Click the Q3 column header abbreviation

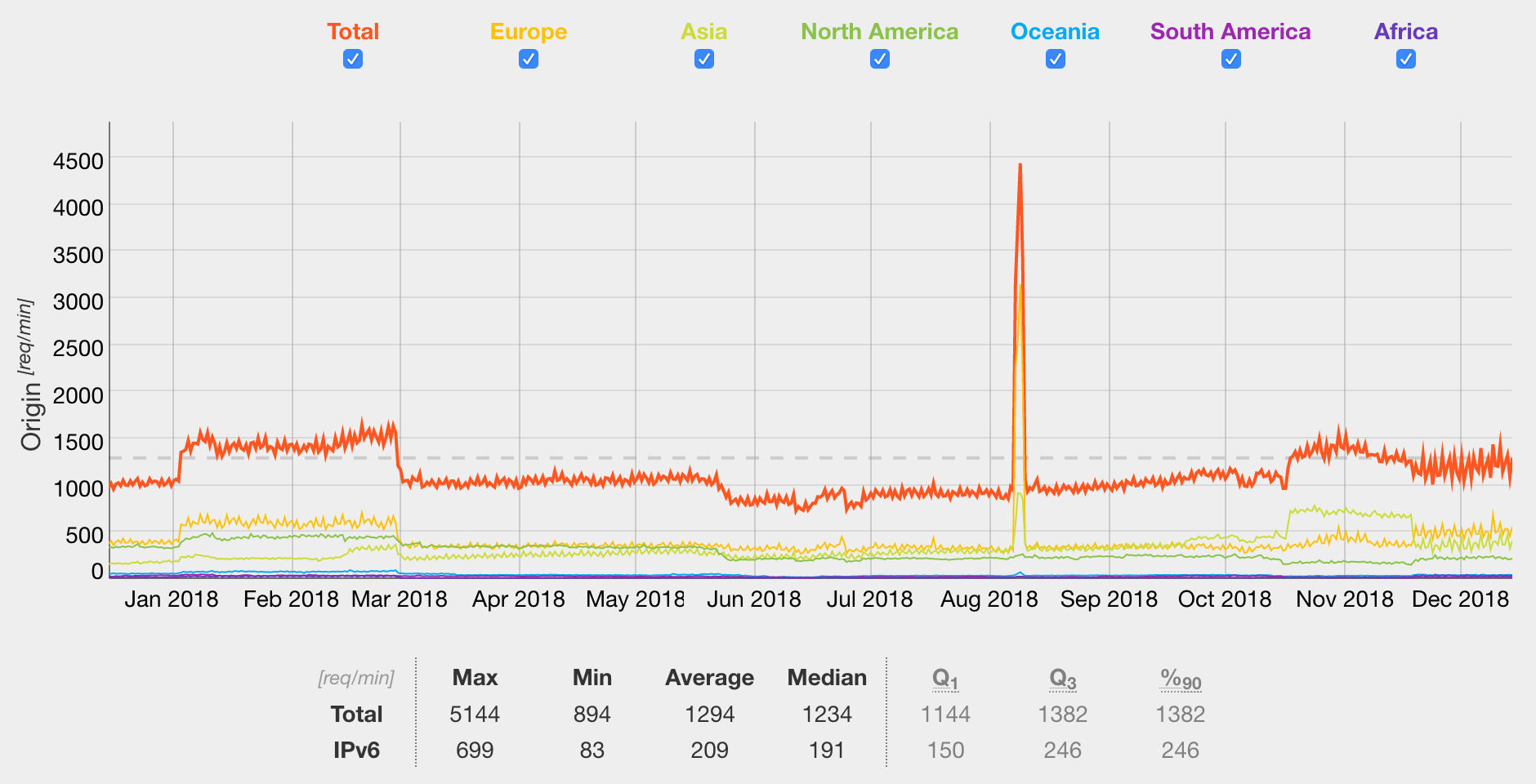coord(1063,679)
